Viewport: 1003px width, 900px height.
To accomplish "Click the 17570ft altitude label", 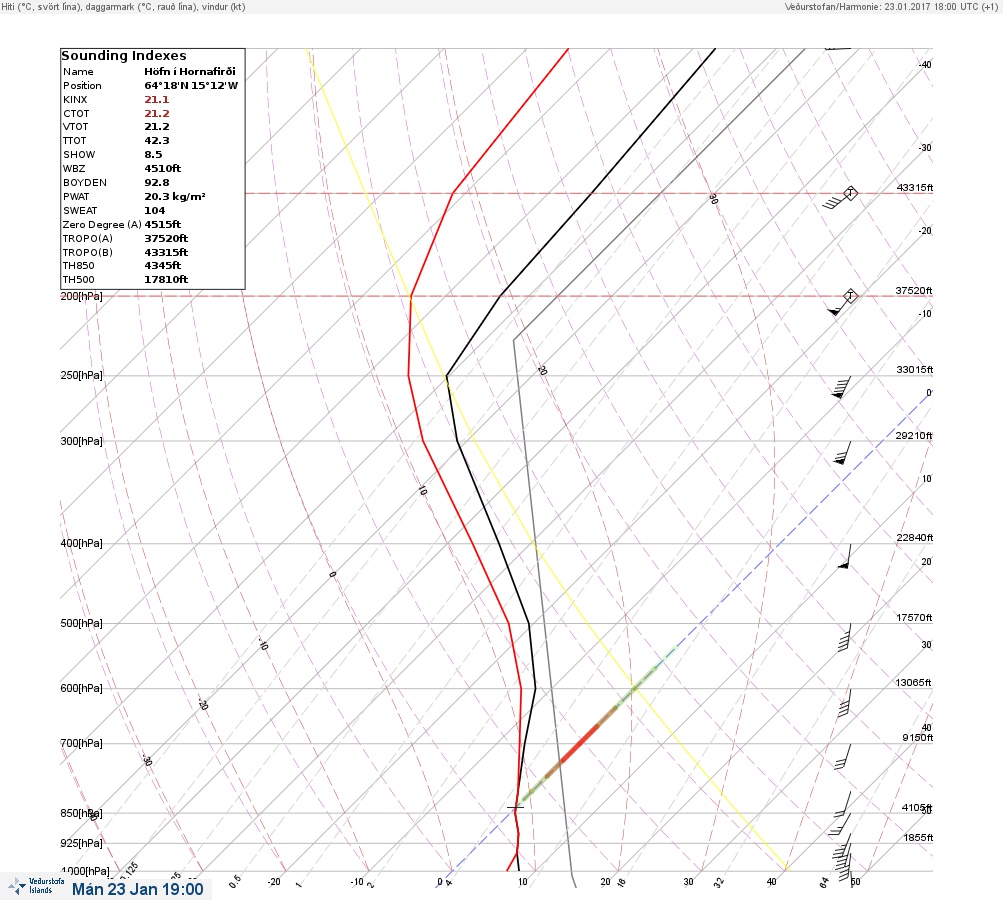I will click(x=914, y=617).
